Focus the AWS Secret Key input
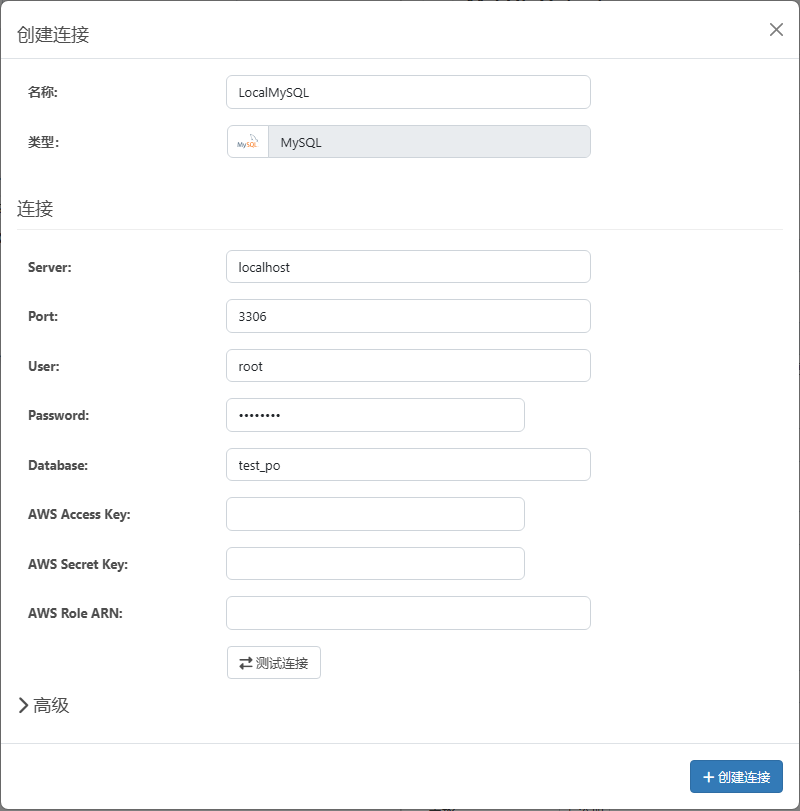800x811 pixels. click(375, 564)
